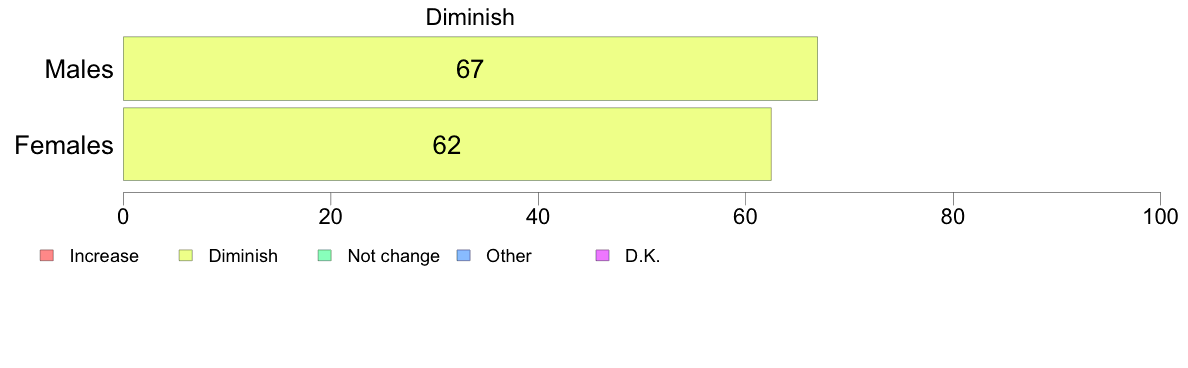Select the Males bar
Image resolution: width=1188 pixels, height=368 pixels.
[471, 68]
